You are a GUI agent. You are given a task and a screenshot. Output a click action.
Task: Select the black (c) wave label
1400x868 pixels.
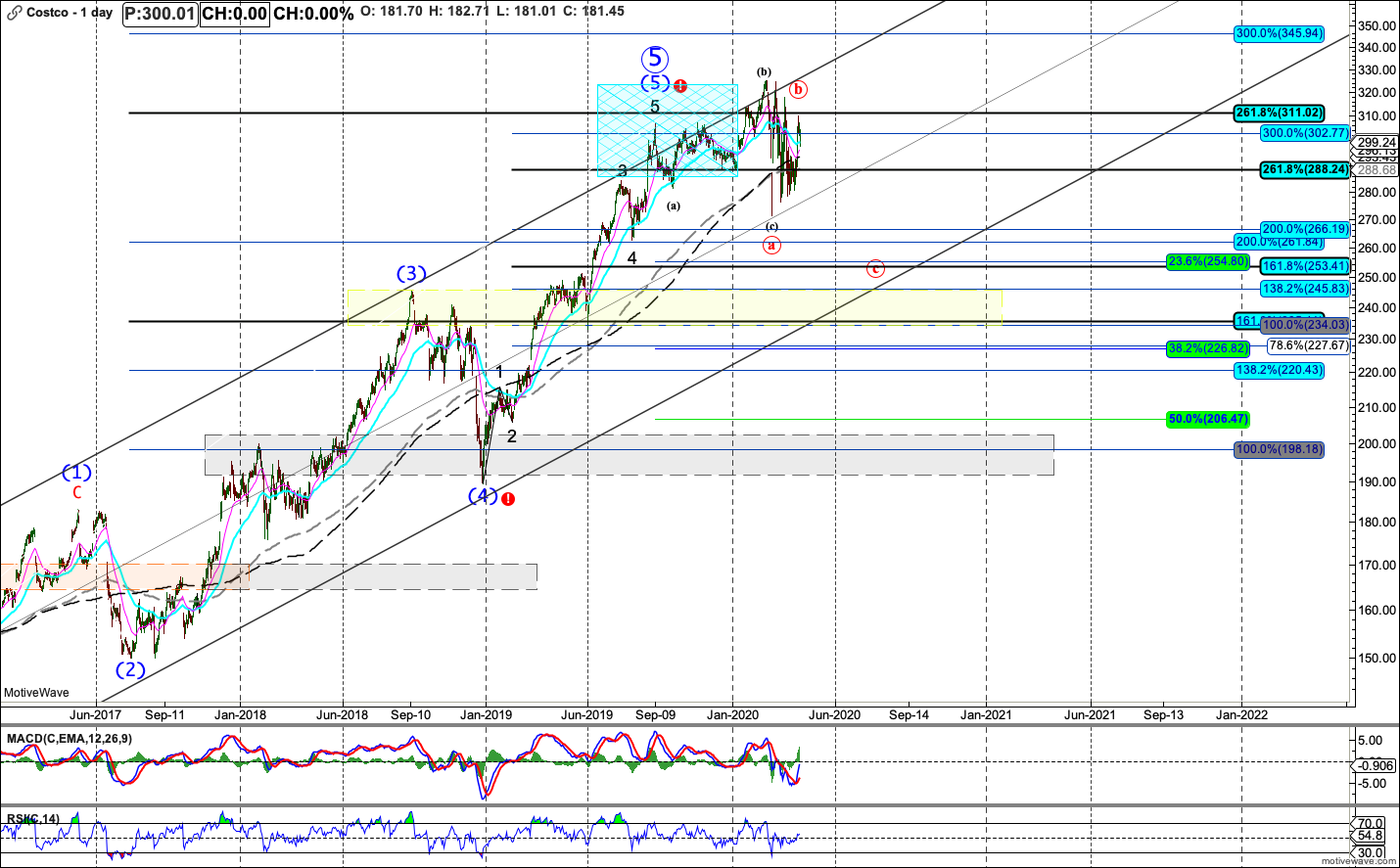(771, 226)
